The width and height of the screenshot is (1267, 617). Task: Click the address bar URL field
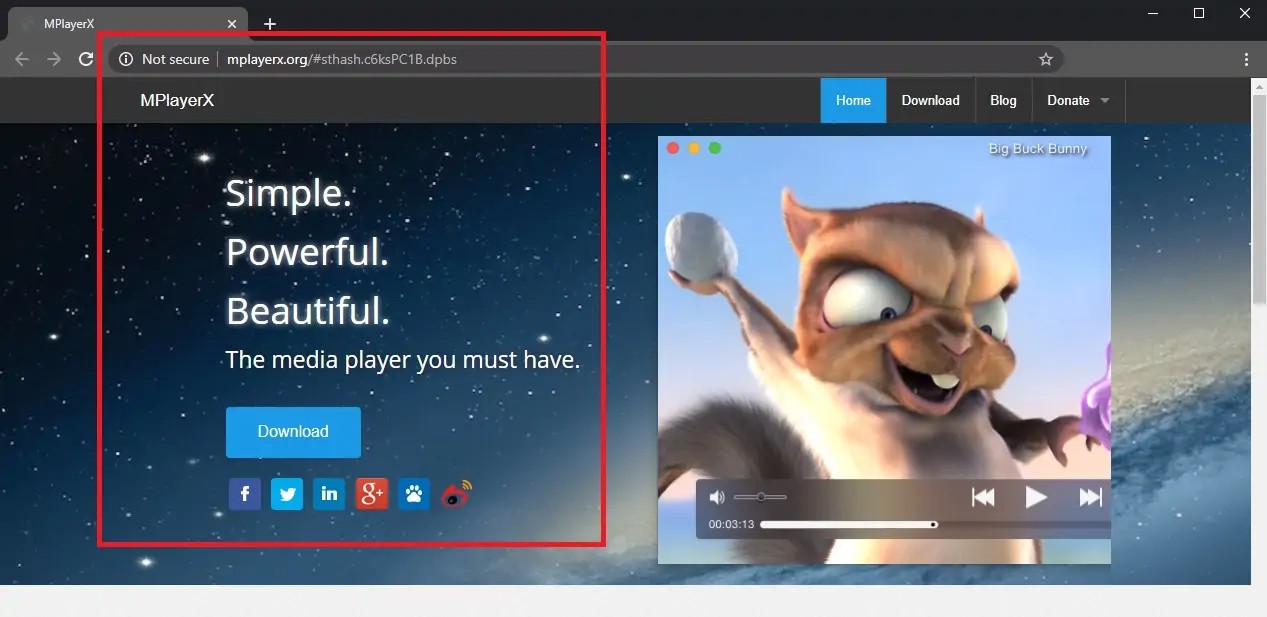(585, 59)
